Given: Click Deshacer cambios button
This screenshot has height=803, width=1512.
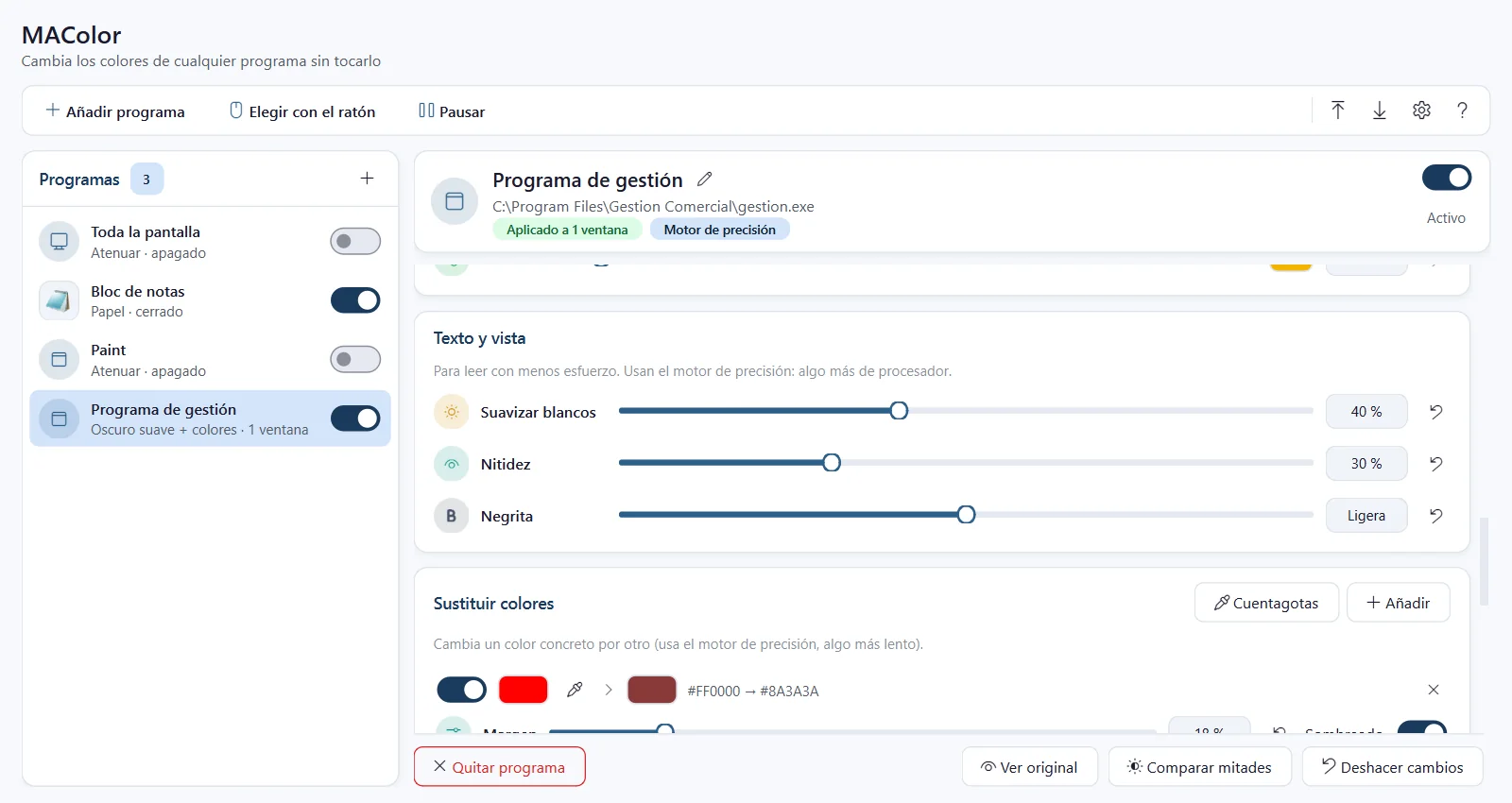Looking at the screenshot, I should pos(1393,767).
